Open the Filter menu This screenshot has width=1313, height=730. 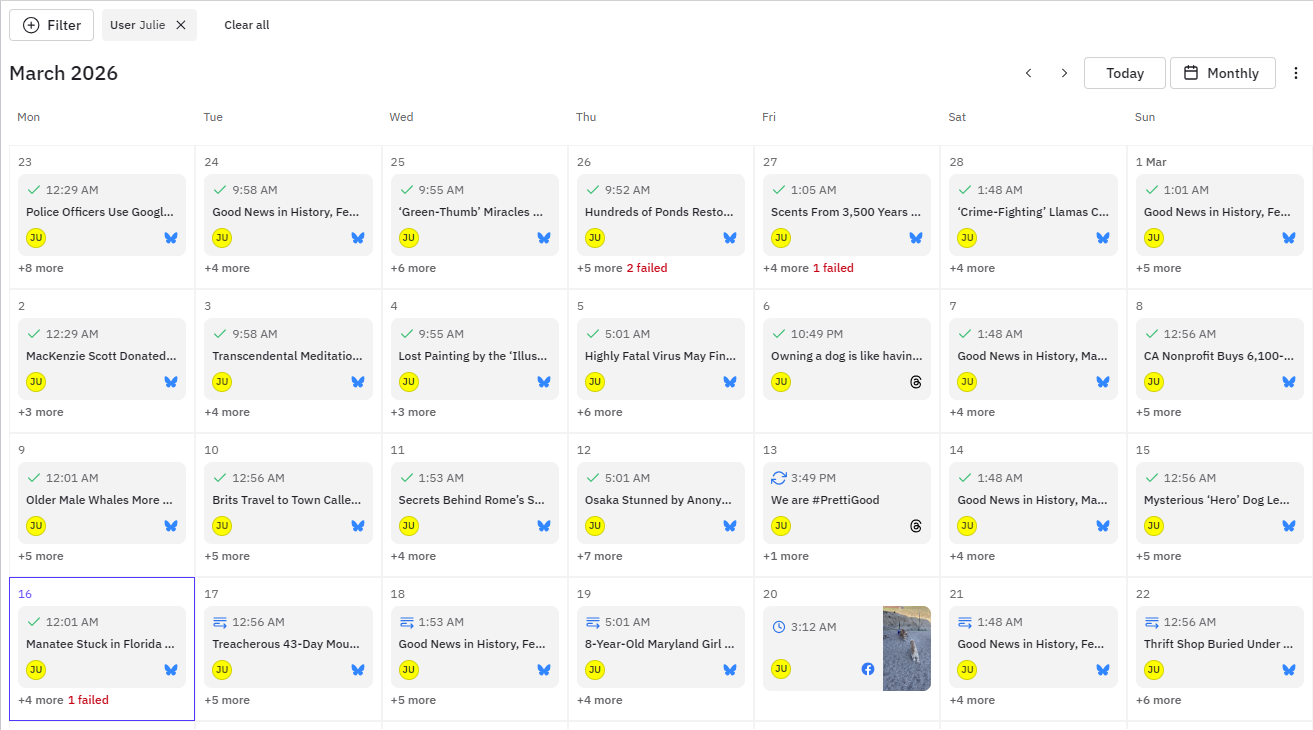point(51,25)
